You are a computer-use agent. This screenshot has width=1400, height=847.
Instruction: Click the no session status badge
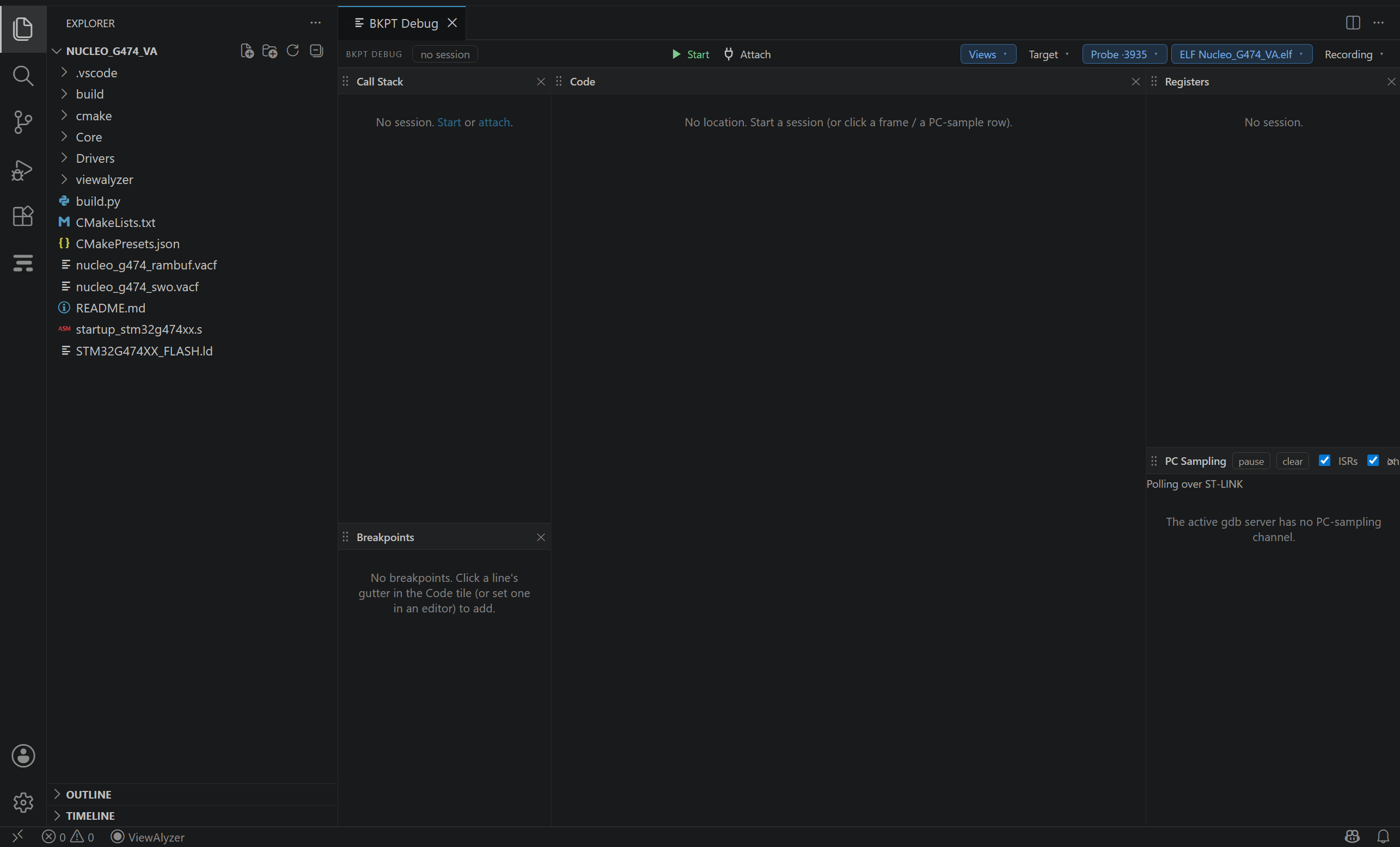pyautogui.click(x=445, y=54)
